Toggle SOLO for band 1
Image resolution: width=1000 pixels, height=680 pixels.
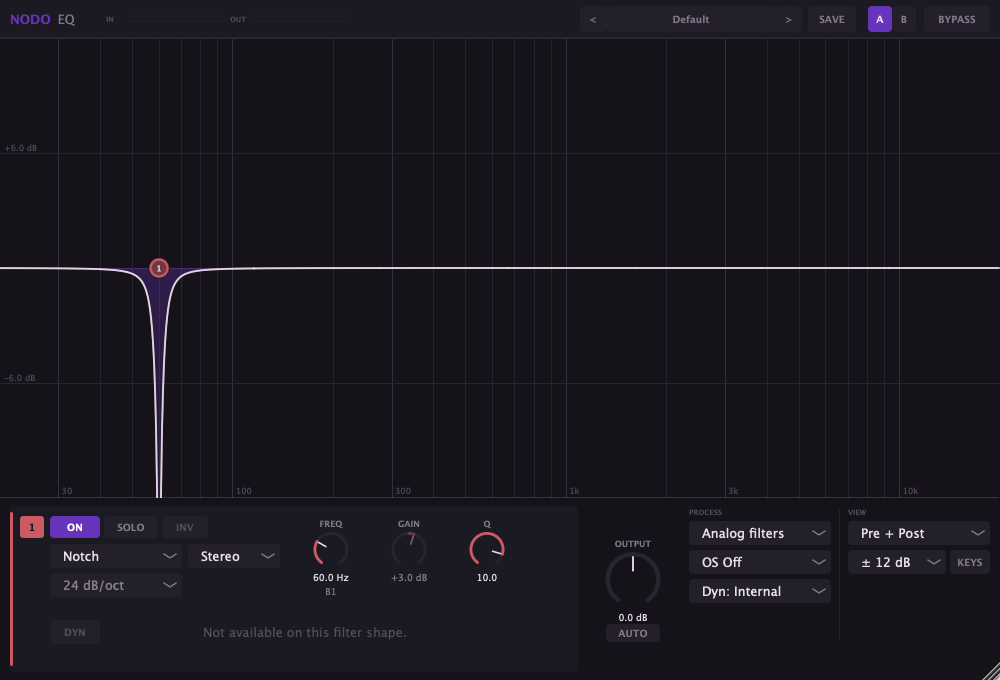(x=130, y=527)
